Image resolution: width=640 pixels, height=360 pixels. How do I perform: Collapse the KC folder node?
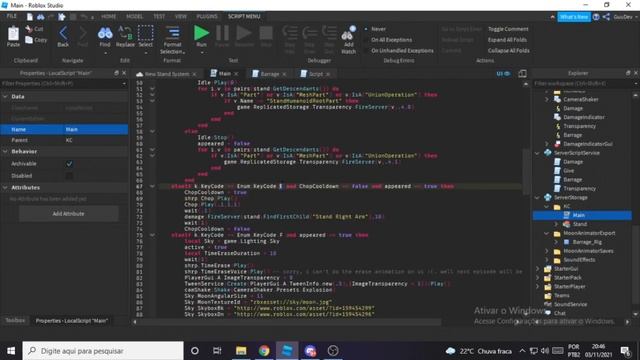coord(547,207)
